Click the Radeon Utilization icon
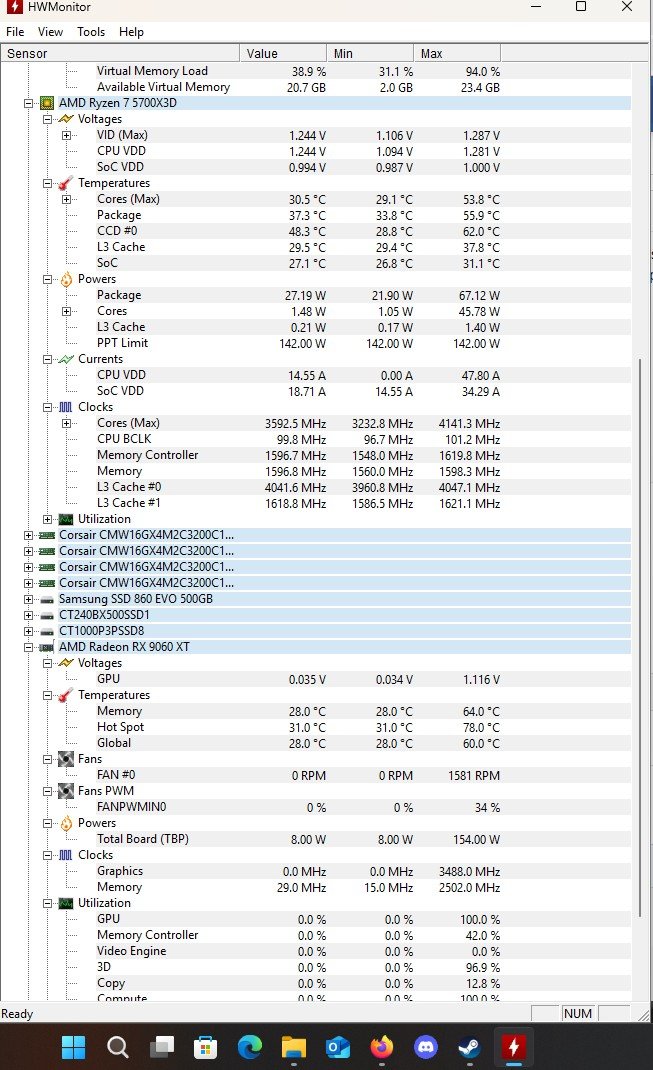 pos(66,903)
